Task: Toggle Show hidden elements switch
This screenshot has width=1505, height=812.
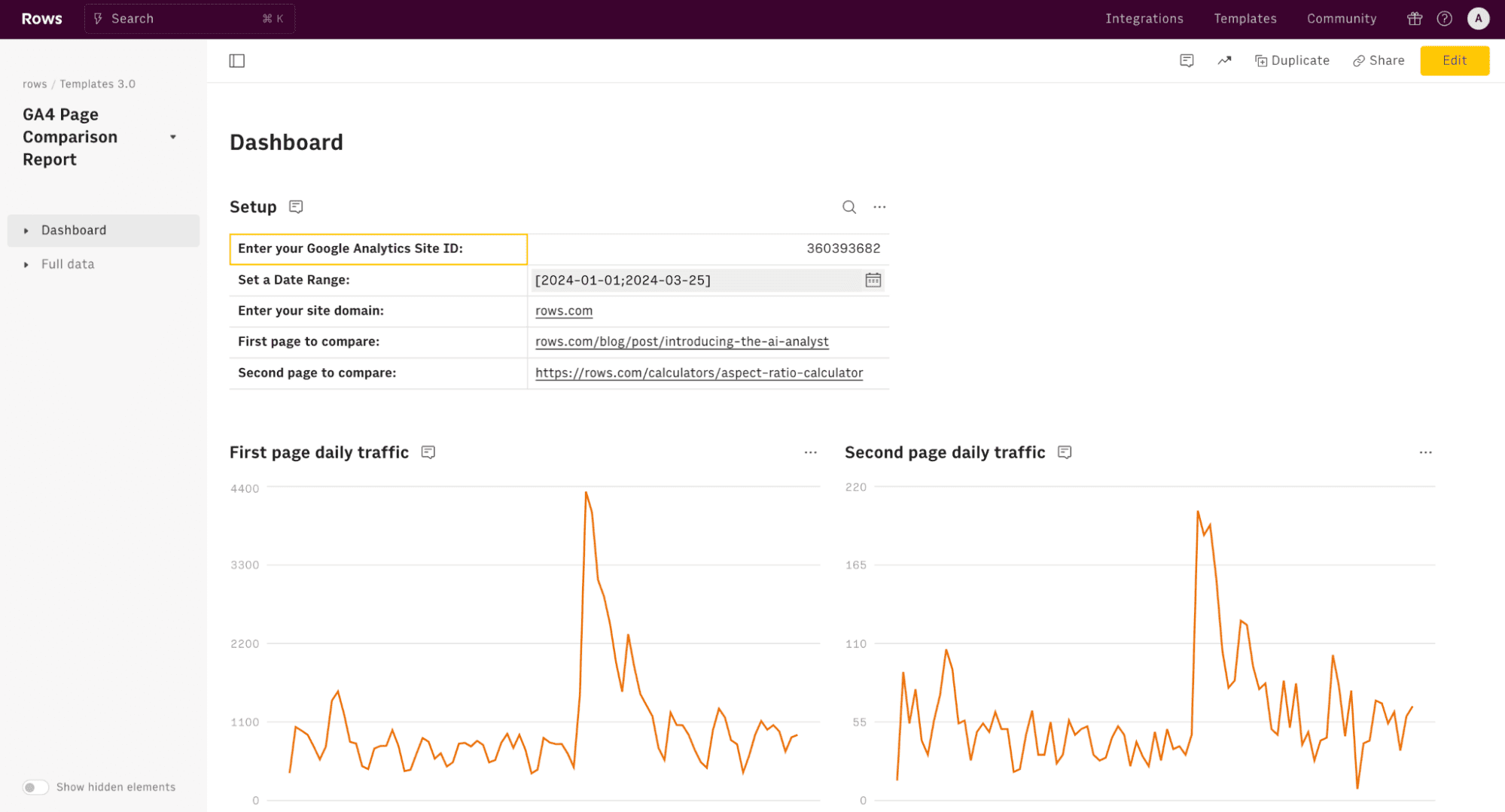Action: [x=35, y=787]
